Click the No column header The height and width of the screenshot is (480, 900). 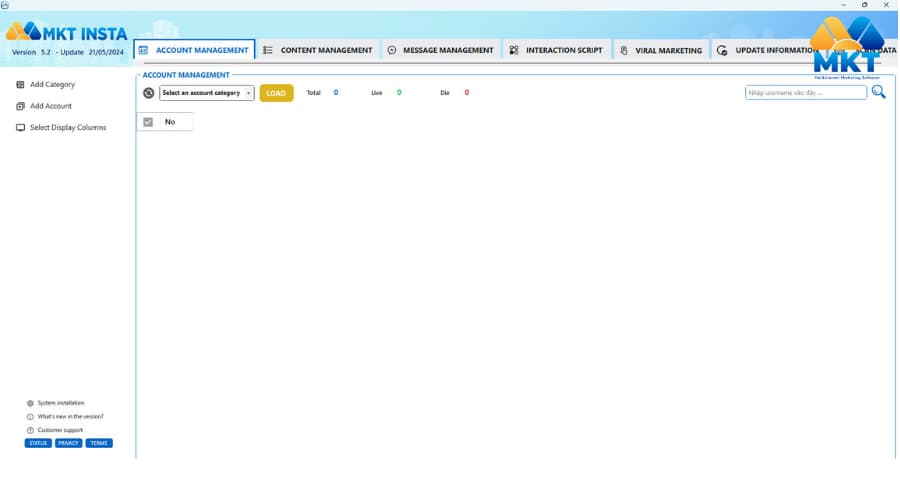(x=170, y=122)
